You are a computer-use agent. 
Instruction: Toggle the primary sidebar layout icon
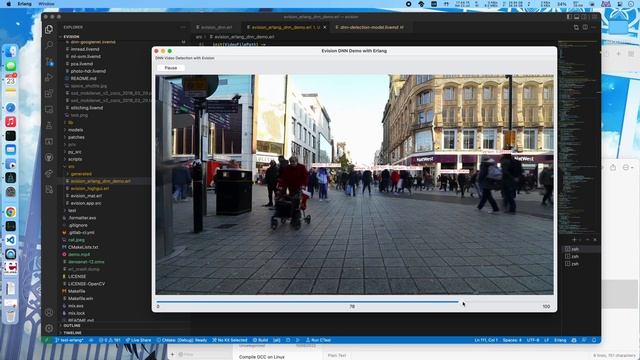tap(569, 17)
